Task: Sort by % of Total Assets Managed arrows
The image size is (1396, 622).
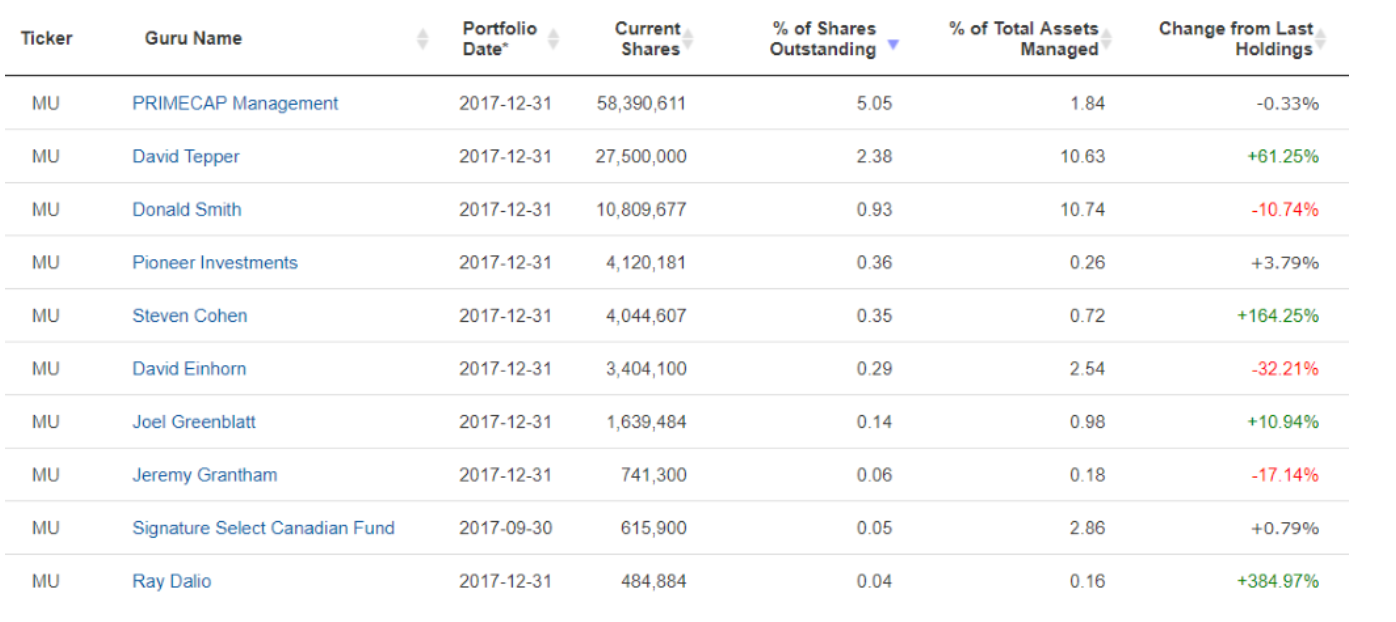Action: [1107, 38]
